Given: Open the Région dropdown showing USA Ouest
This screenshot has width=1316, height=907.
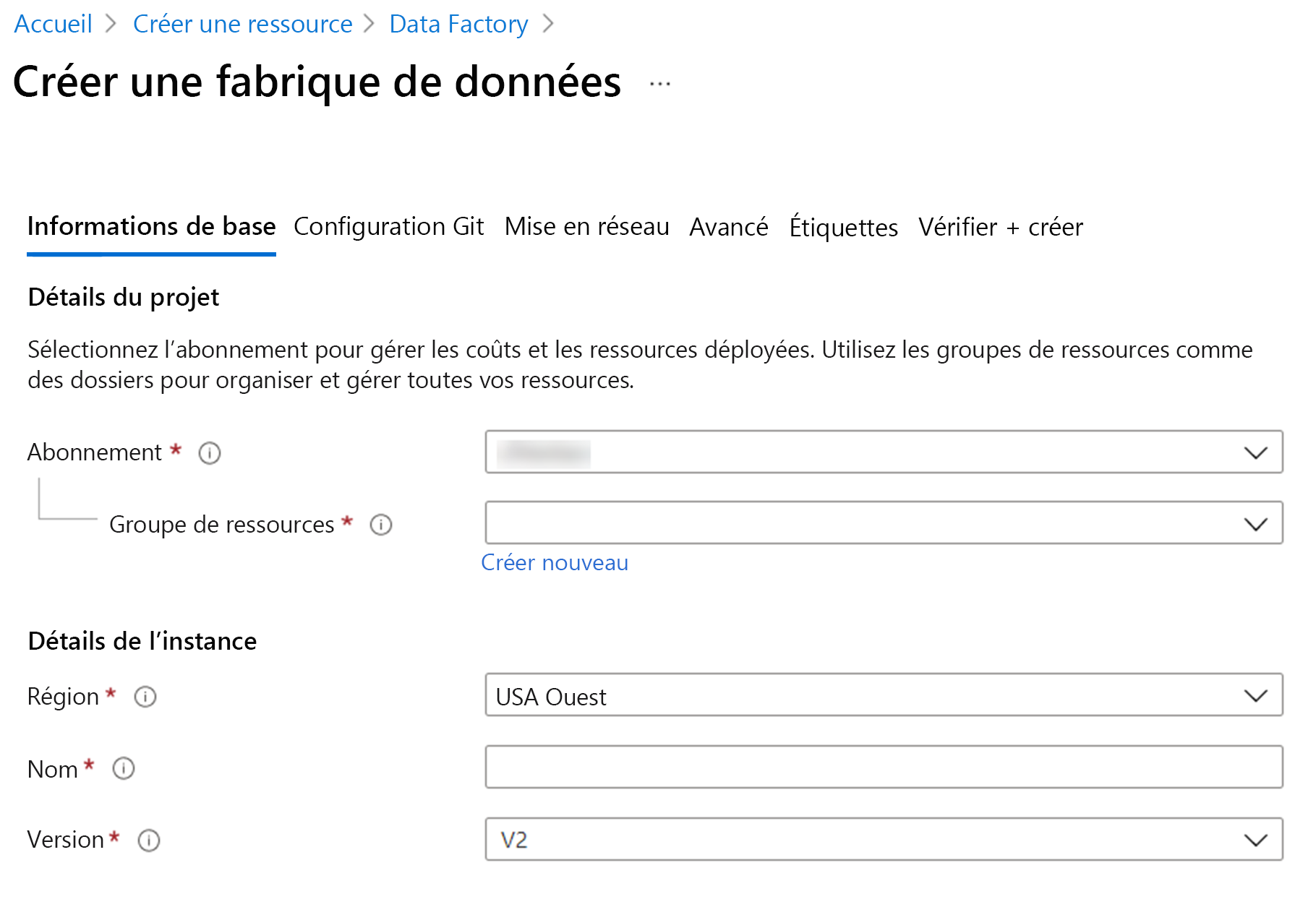Looking at the screenshot, I should [884, 695].
